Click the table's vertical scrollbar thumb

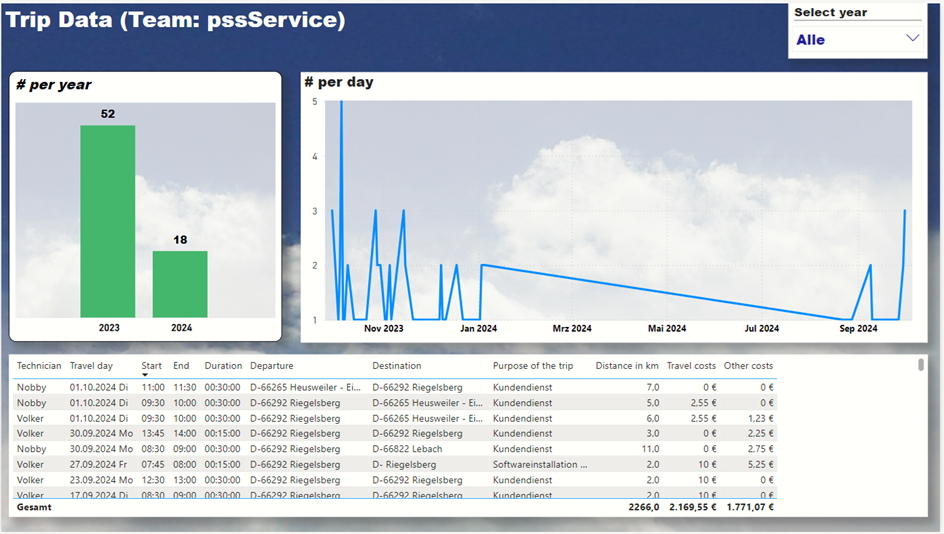pyautogui.click(x=921, y=365)
